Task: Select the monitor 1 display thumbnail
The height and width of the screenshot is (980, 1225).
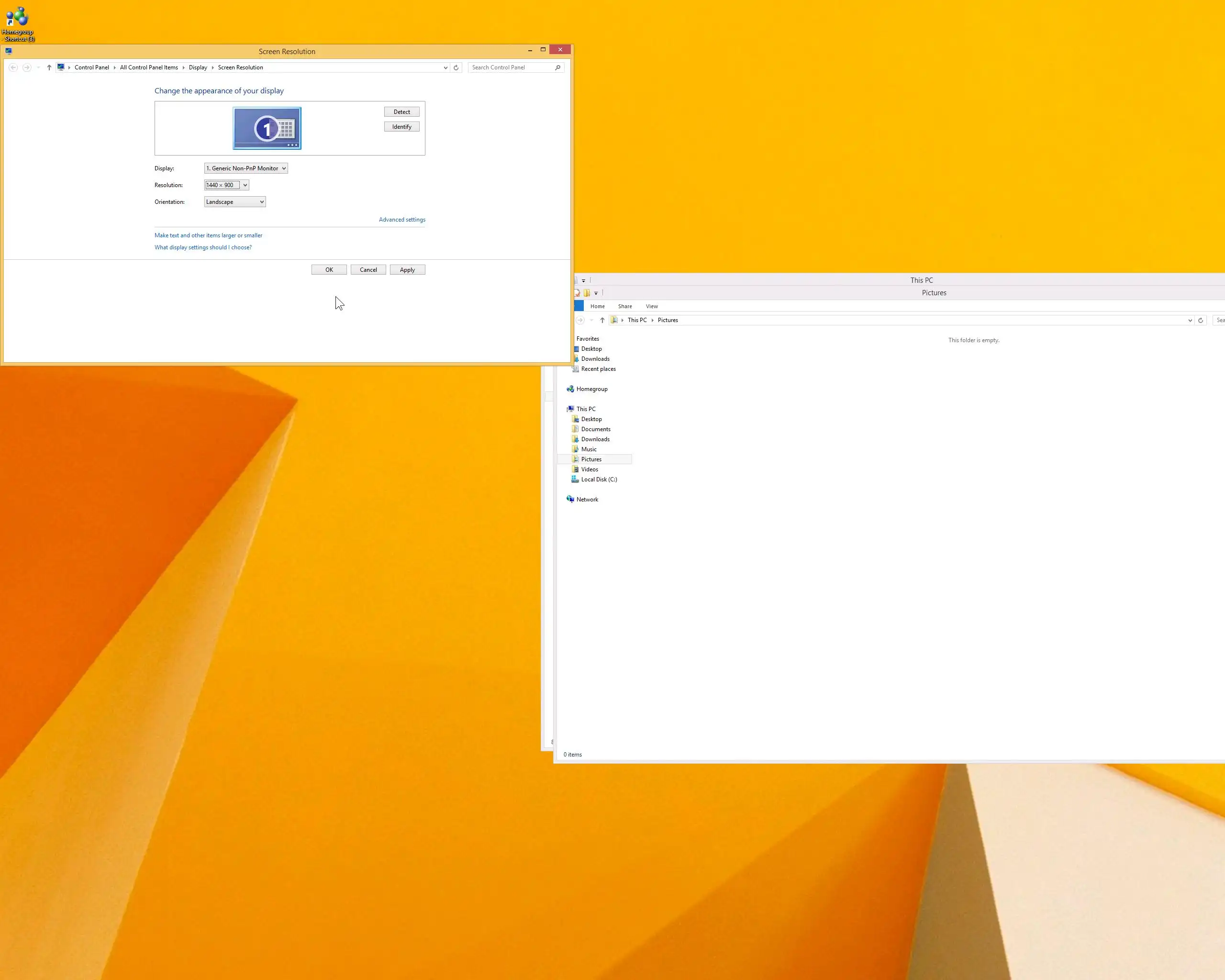Action: pyautogui.click(x=267, y=128)
